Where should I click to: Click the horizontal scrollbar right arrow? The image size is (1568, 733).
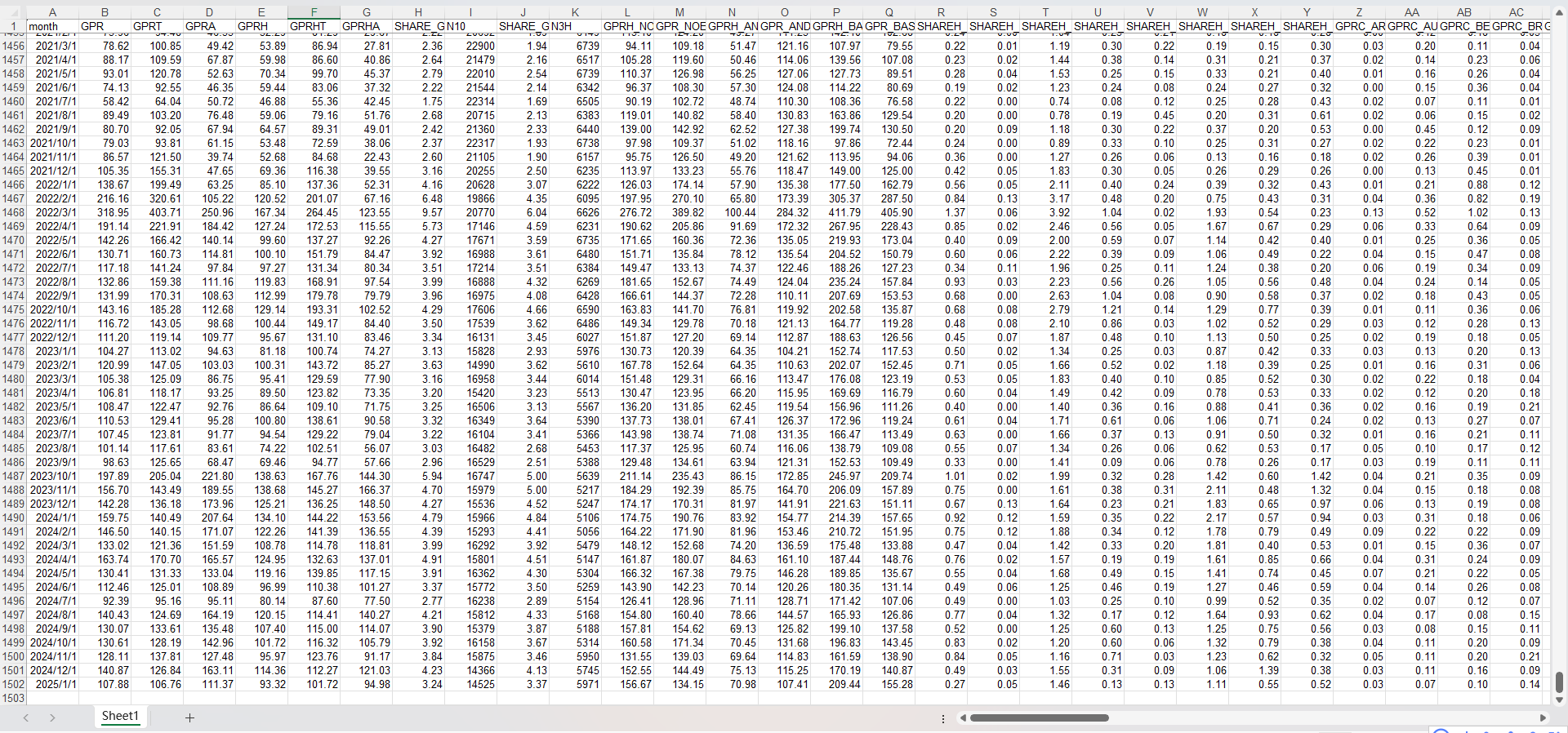(1543, 717)
